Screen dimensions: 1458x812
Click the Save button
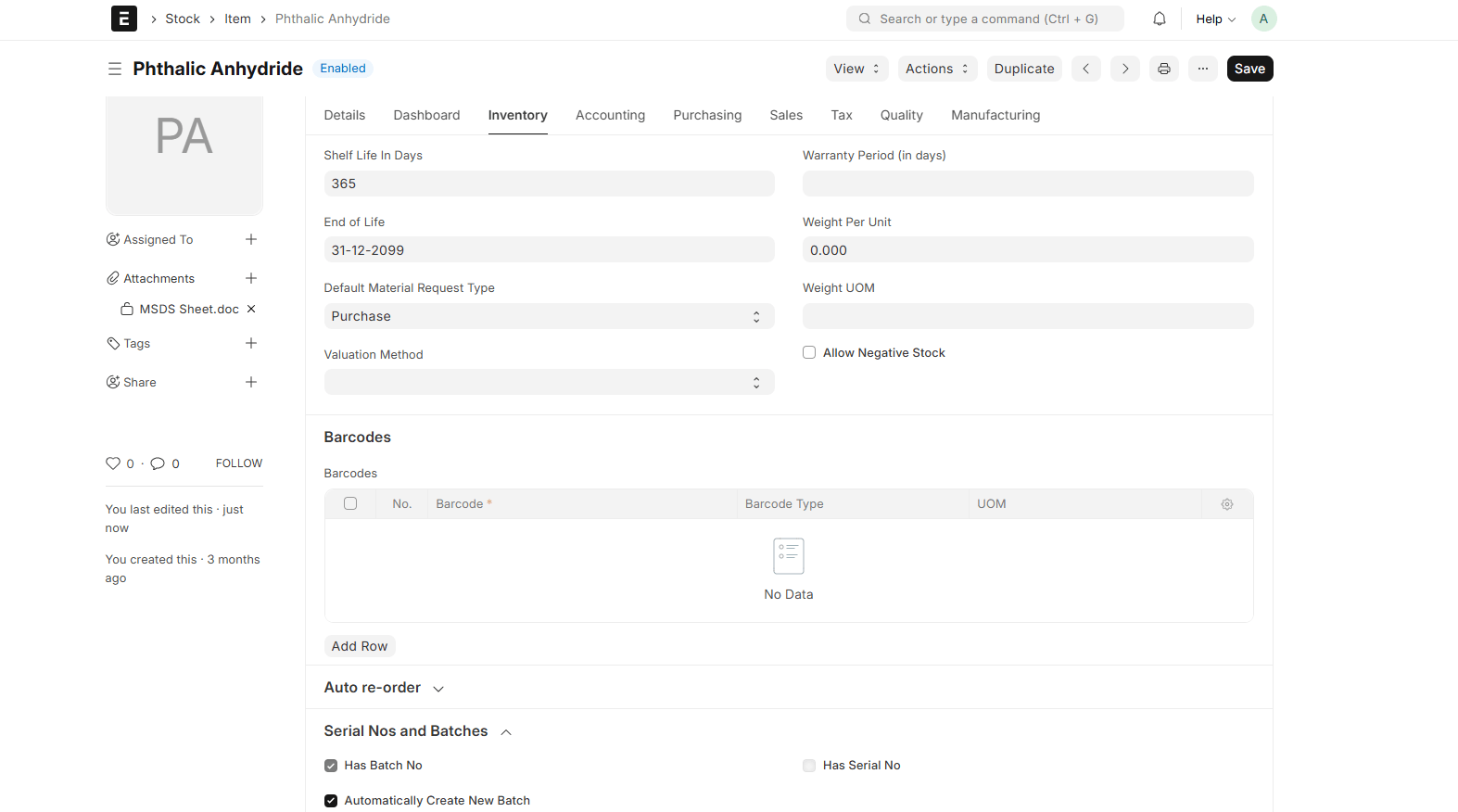click(x=1249, y=69)
